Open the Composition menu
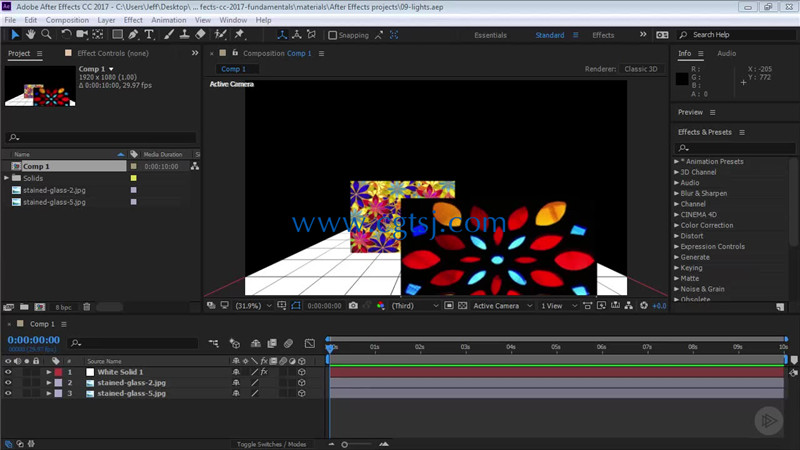 tap(67, 20)
